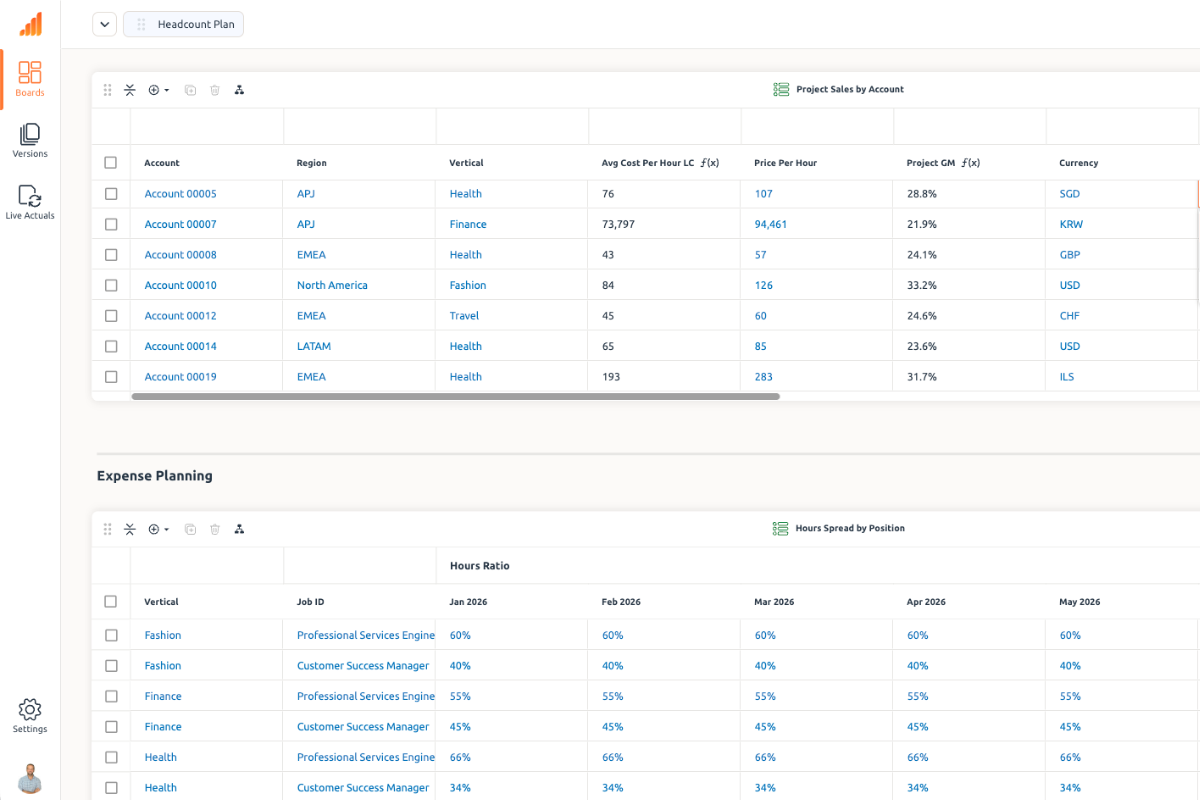The image size is (1200, 800).
Task: Click drag handle of Hours Spread widget
Action: point(108,529)
